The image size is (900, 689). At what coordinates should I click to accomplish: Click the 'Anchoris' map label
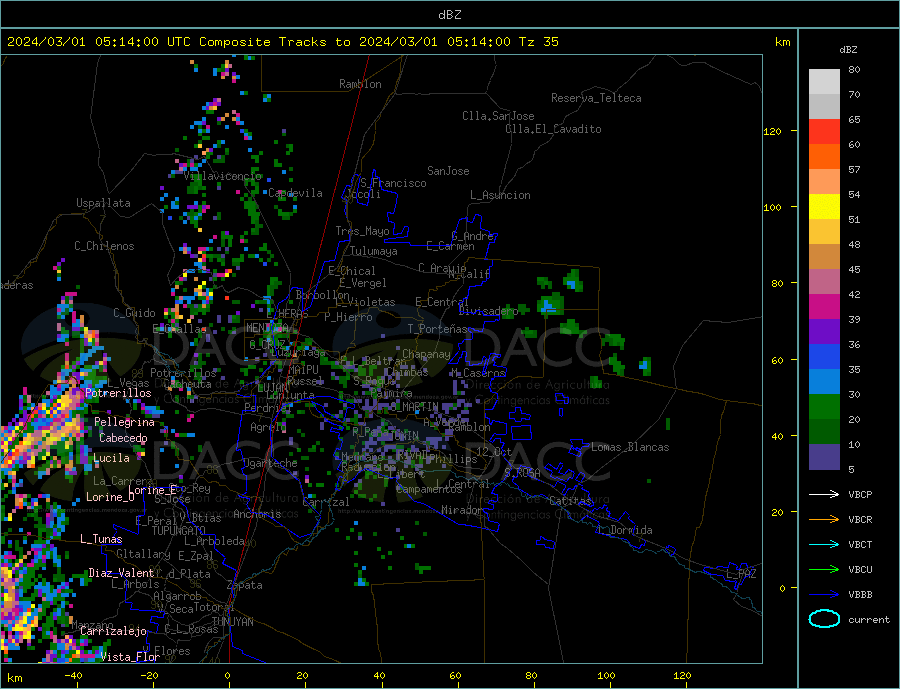[x=257, y=514]
